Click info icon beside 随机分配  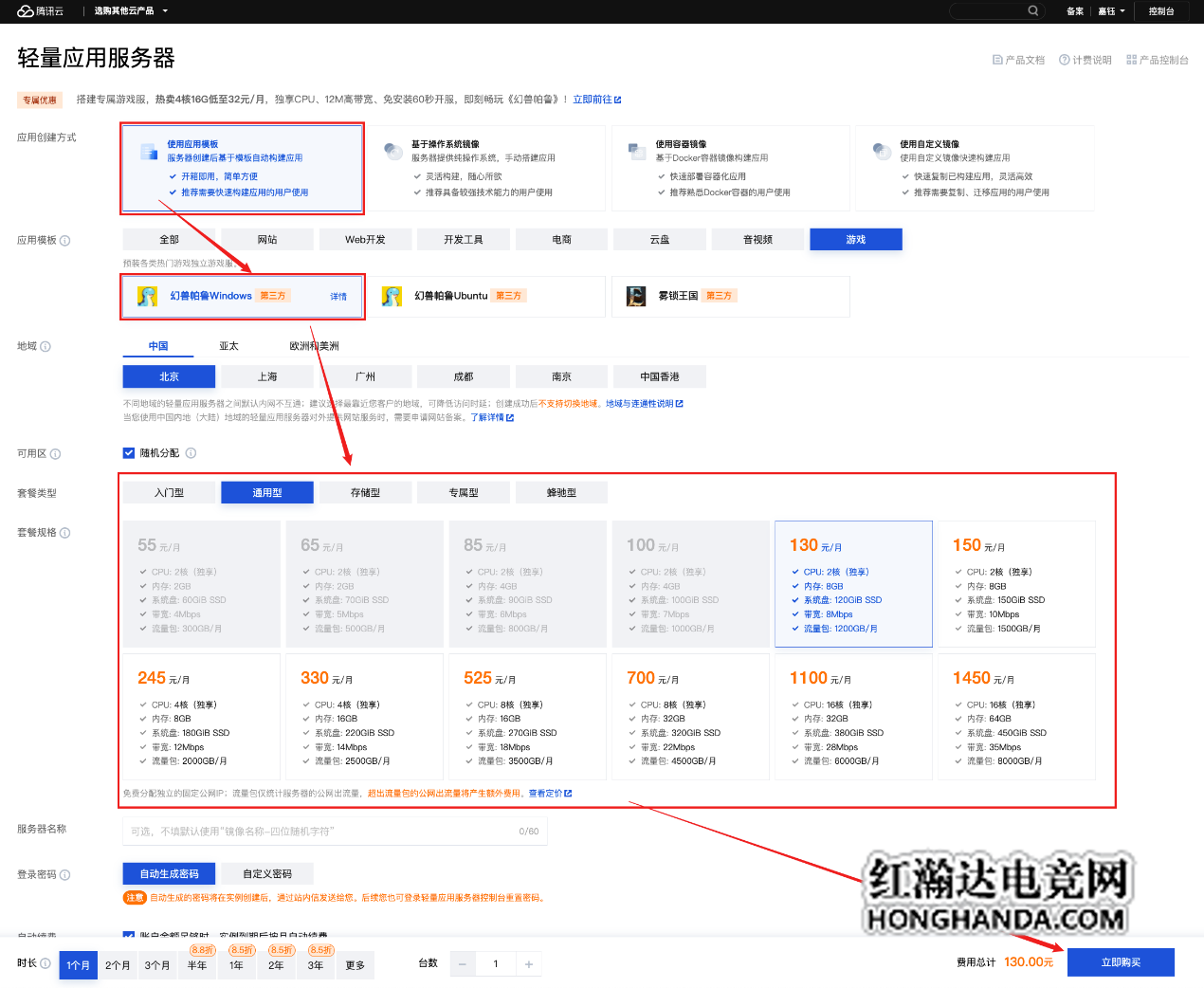(191, 453)
